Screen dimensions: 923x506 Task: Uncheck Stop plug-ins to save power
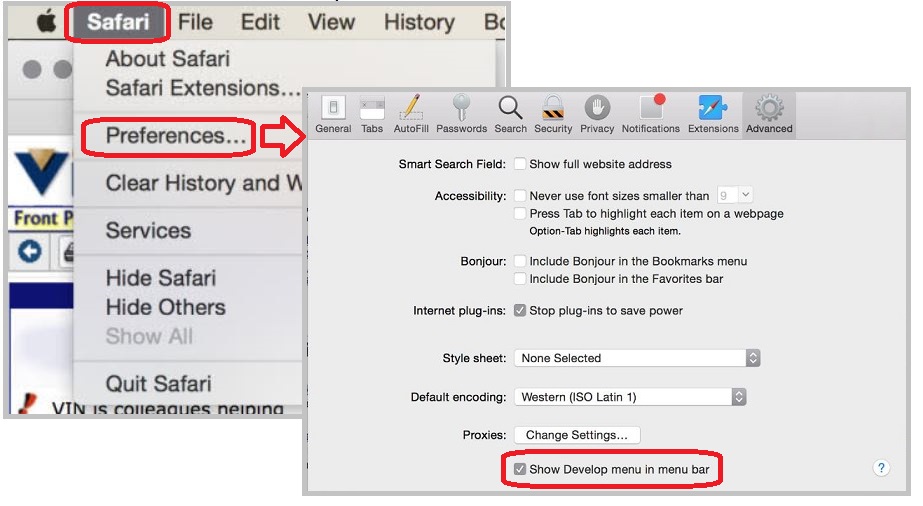pyautogui.click(x=520, y=311)
